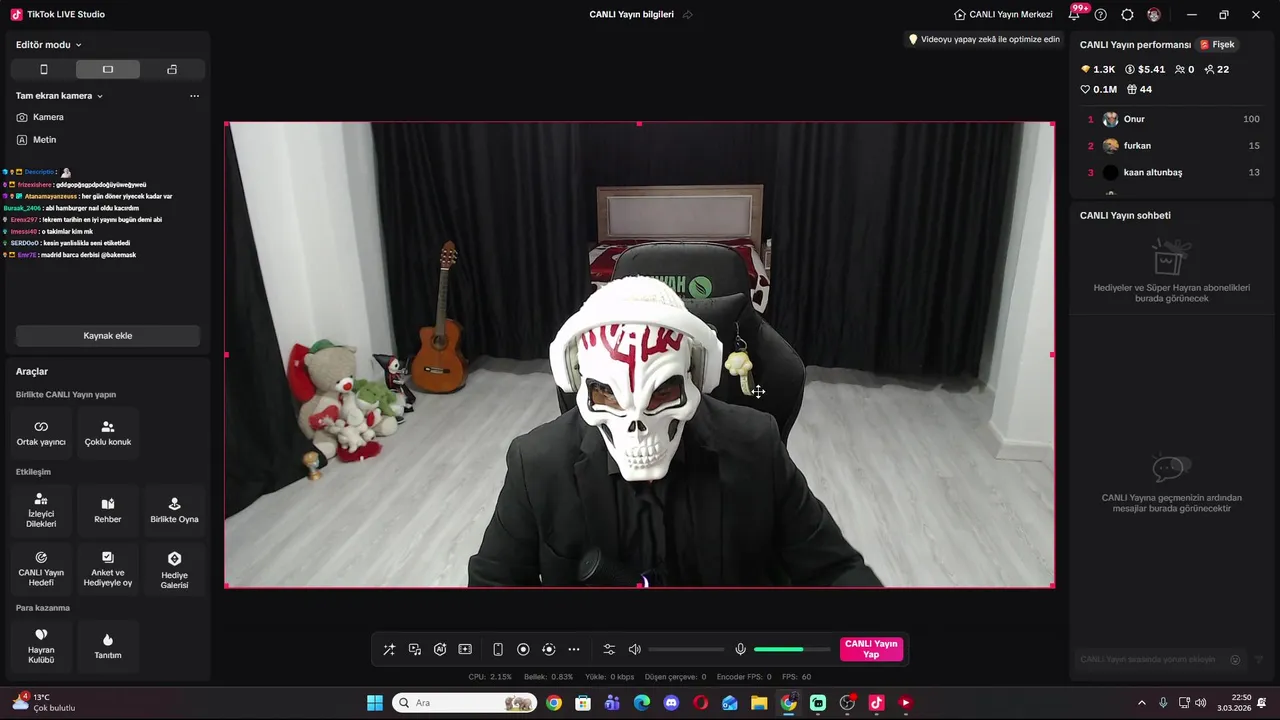Switch to landscape layout
The width and height of the screenshot is (1280, 720).
108,69
